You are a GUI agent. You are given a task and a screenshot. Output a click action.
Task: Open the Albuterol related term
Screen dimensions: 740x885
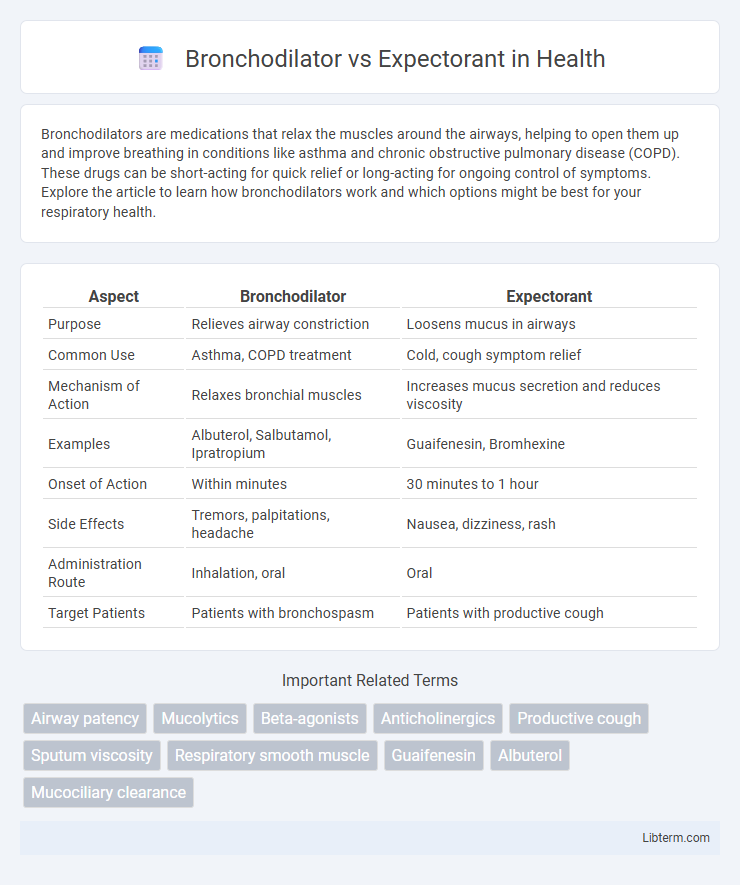(x=529, y=756)
